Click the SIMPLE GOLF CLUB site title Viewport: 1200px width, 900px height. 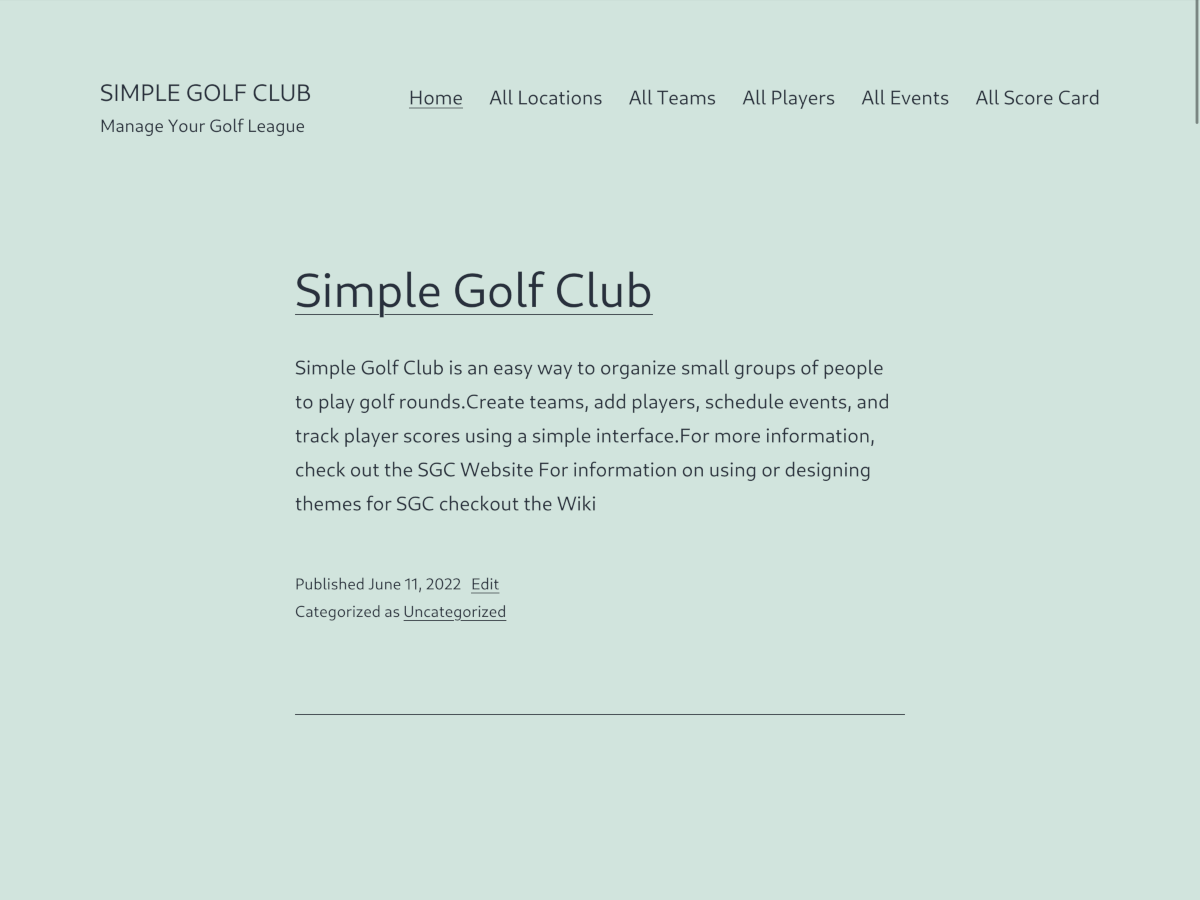pyautogui.click(x=204, y=92)
